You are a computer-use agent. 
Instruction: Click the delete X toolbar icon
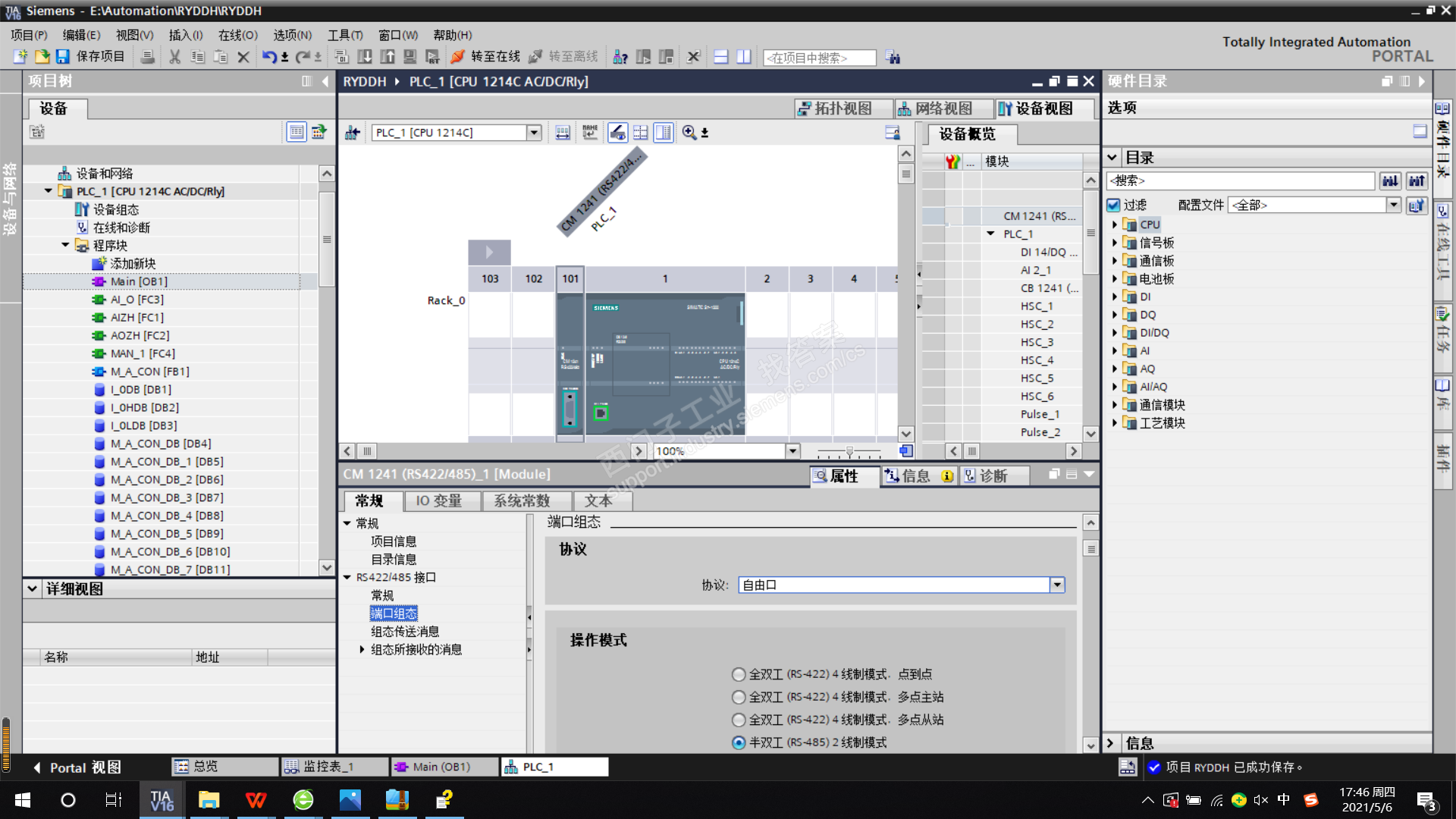243,57
